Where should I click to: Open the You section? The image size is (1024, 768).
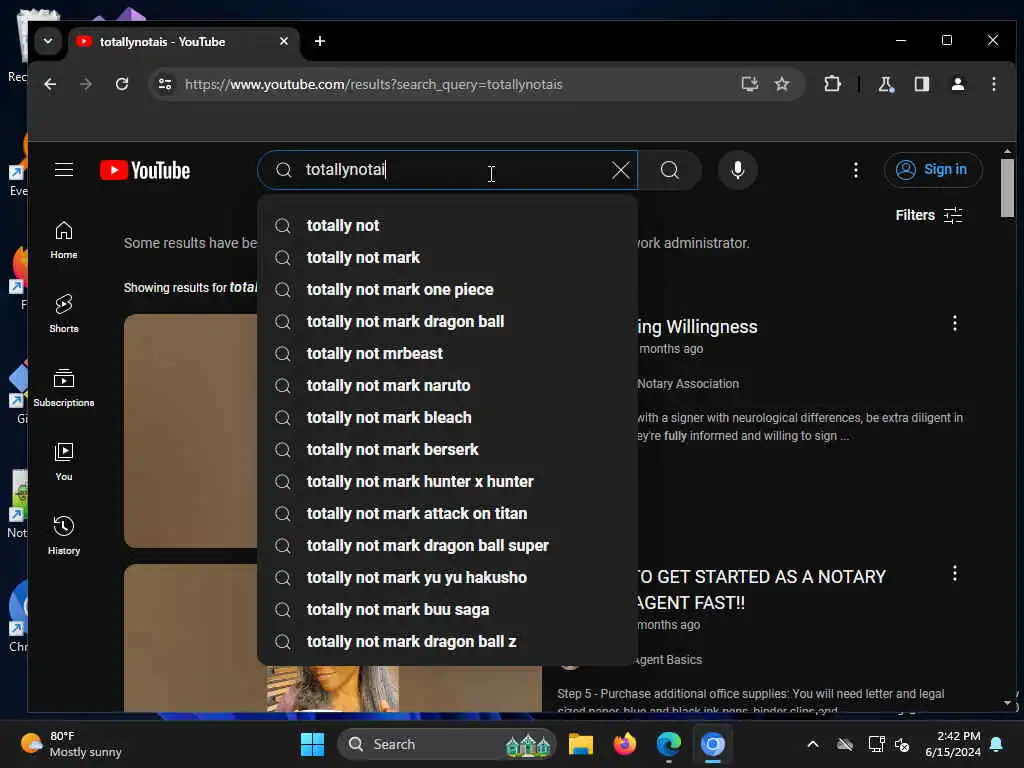(64, 462)
